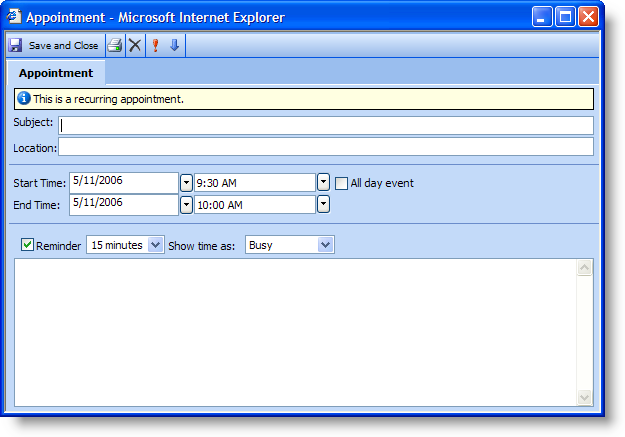Screen dimensions: 625x437
Task: Set high importance with red exclamation icon
Action: click(x=155, y=45)
